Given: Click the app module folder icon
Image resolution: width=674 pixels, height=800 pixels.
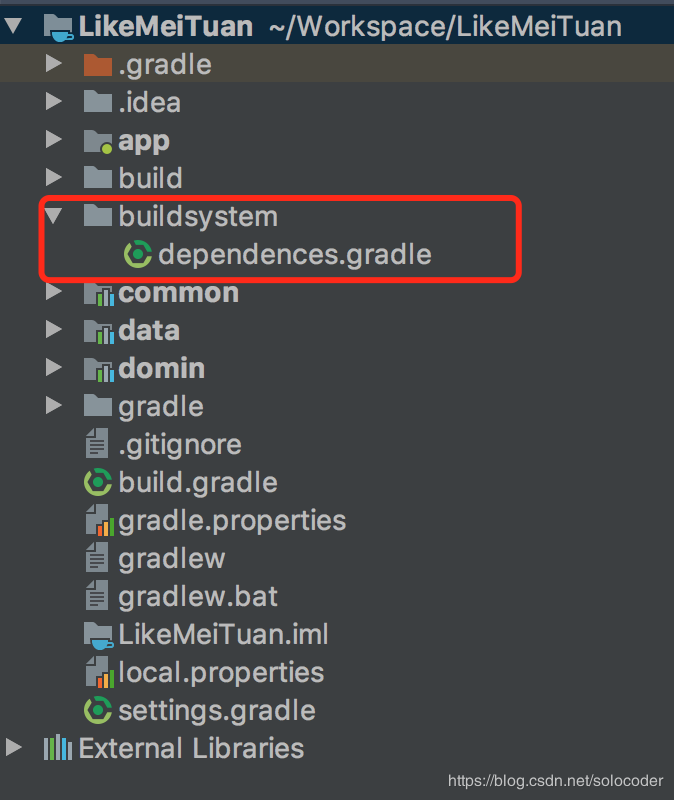Looking at the screenshot, I should click(98, 141).
